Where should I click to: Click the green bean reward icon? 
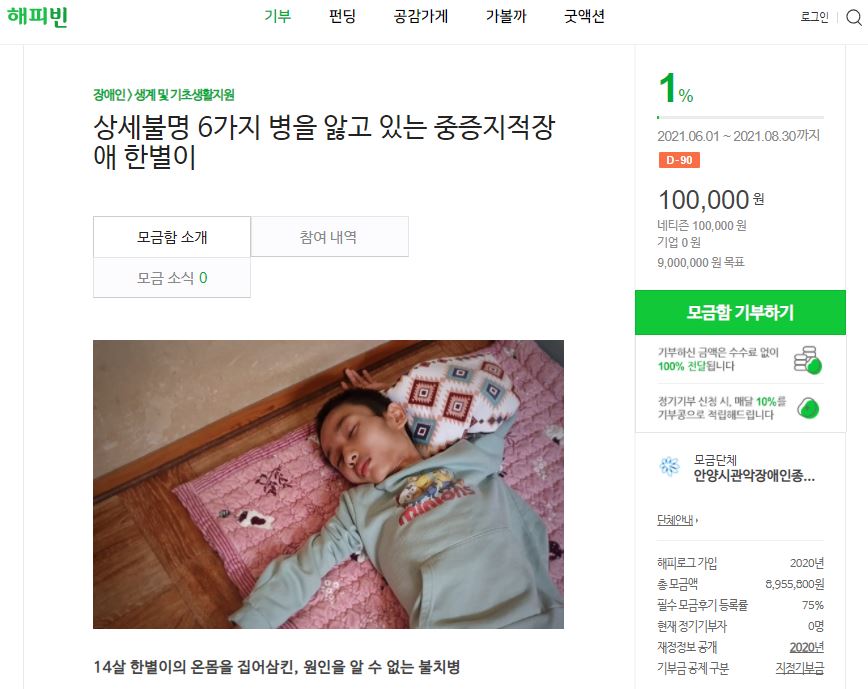tap(808, 408)
